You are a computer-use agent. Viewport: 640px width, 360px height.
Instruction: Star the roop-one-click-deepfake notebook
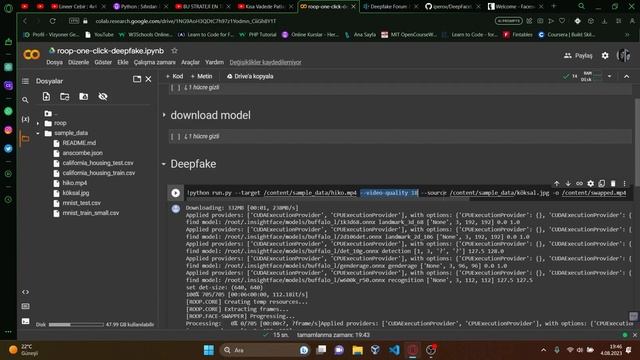(x=174, y=51)
